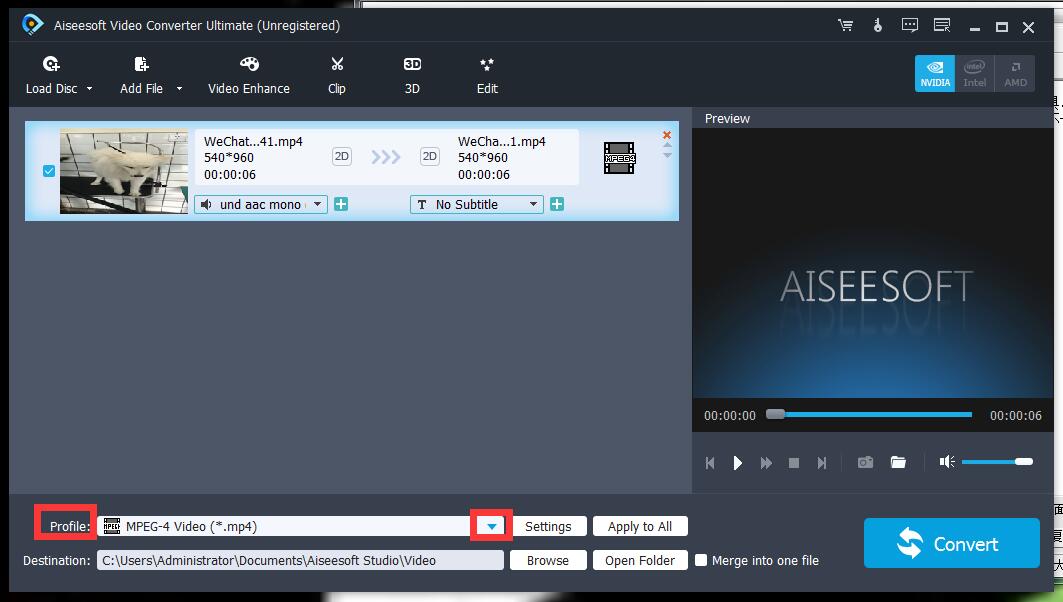Add audio track with plus button
1063x602 pixels.
point(341,204)
